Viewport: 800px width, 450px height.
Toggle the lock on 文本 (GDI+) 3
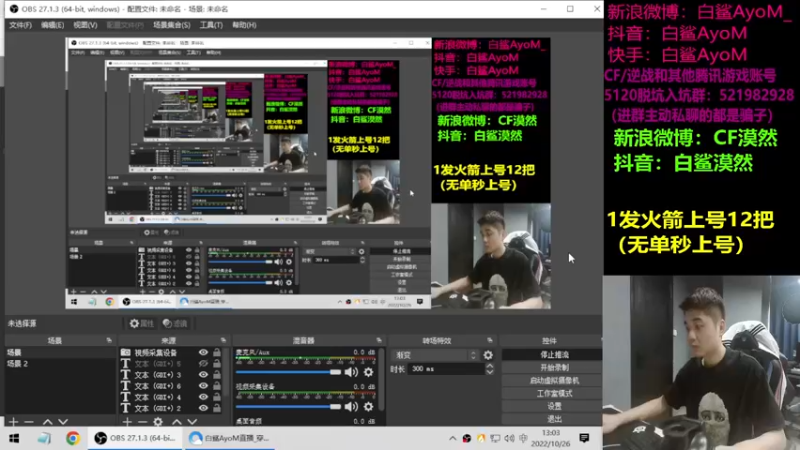217,375
